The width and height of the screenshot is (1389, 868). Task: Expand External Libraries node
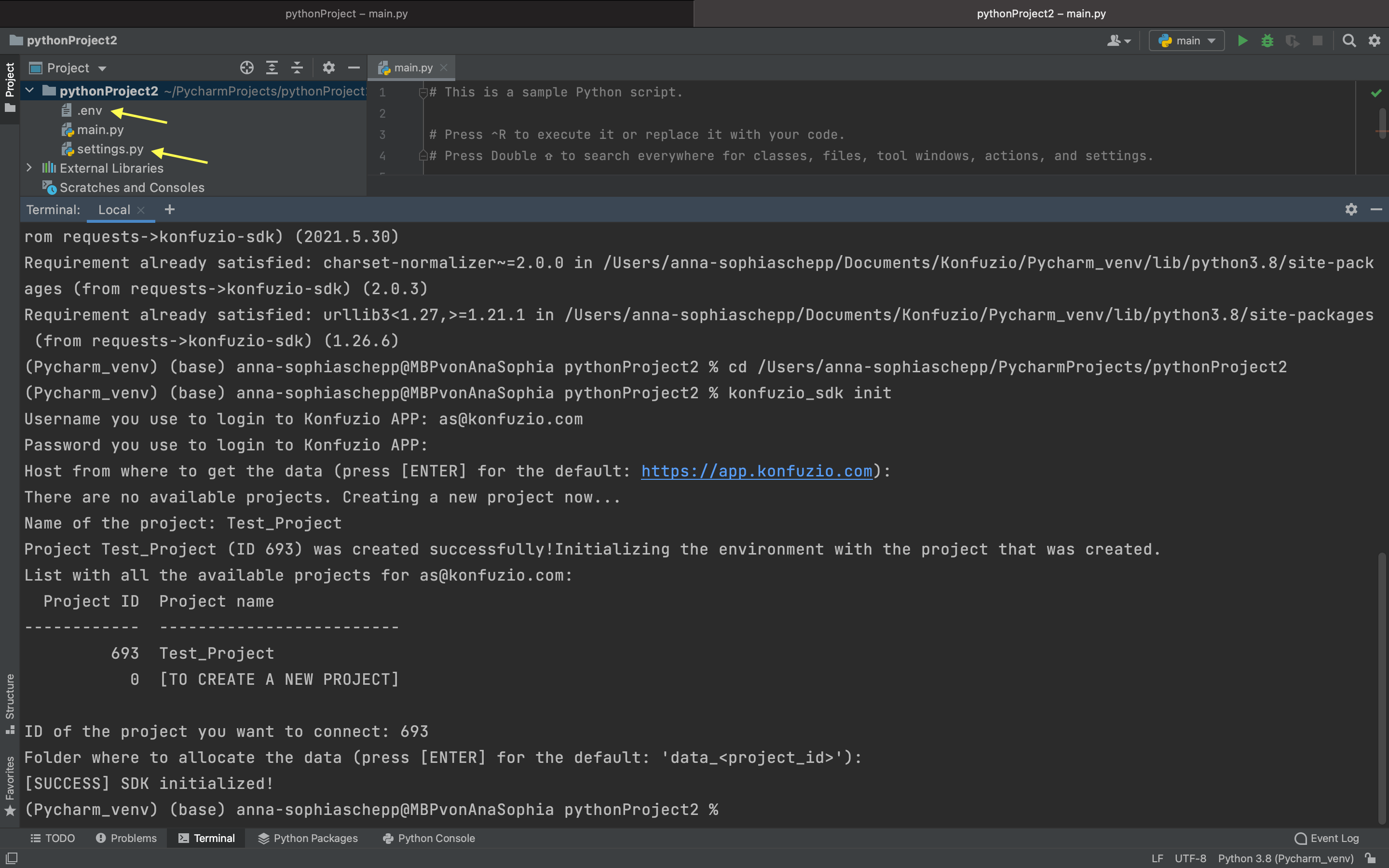pyautogui.click(x=29, y=168)
